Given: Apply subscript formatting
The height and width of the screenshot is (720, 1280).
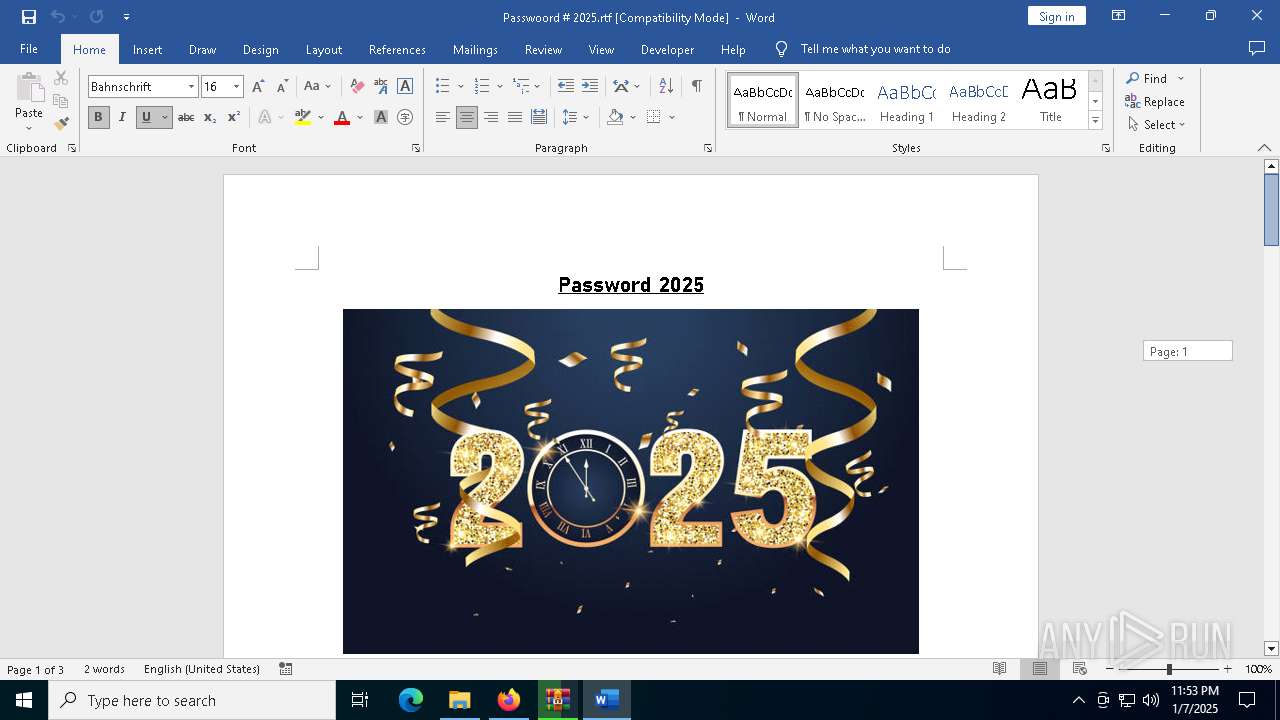Looking at the screenshot, I should point(210,117).
